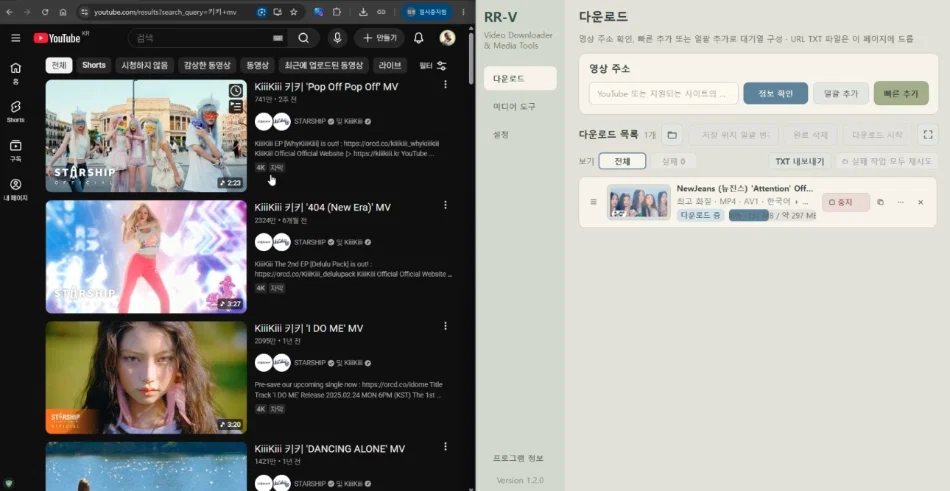The width and height of the screenshot is (950, 491).
Task: Open more options for '404 (New Era)' MV
Action: pos(445,205)
